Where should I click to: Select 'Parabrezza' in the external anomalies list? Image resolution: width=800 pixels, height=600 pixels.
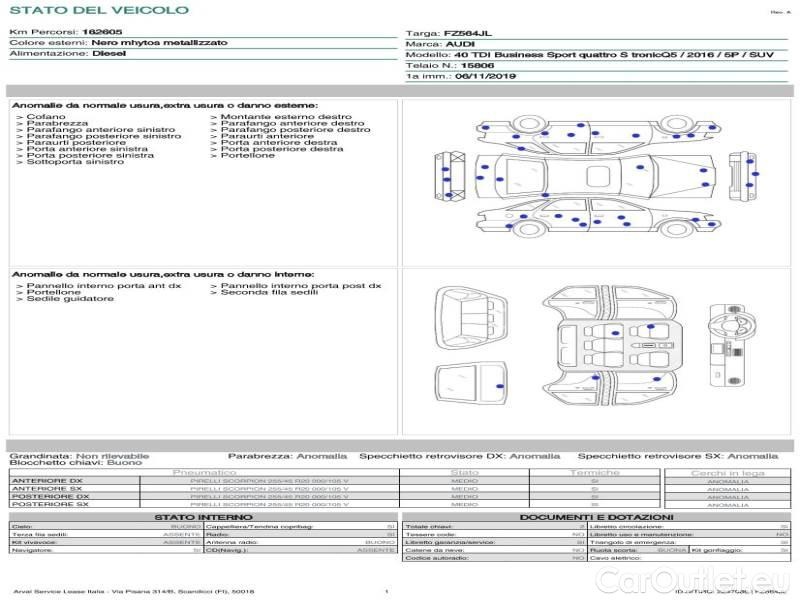[x=57, y=123]
